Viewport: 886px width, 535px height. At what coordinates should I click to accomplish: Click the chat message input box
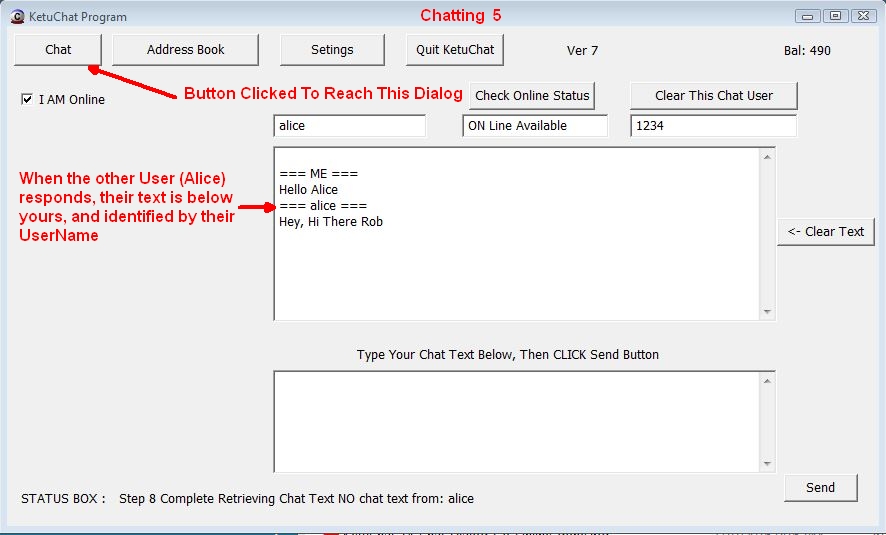click(x=515, y=421)
